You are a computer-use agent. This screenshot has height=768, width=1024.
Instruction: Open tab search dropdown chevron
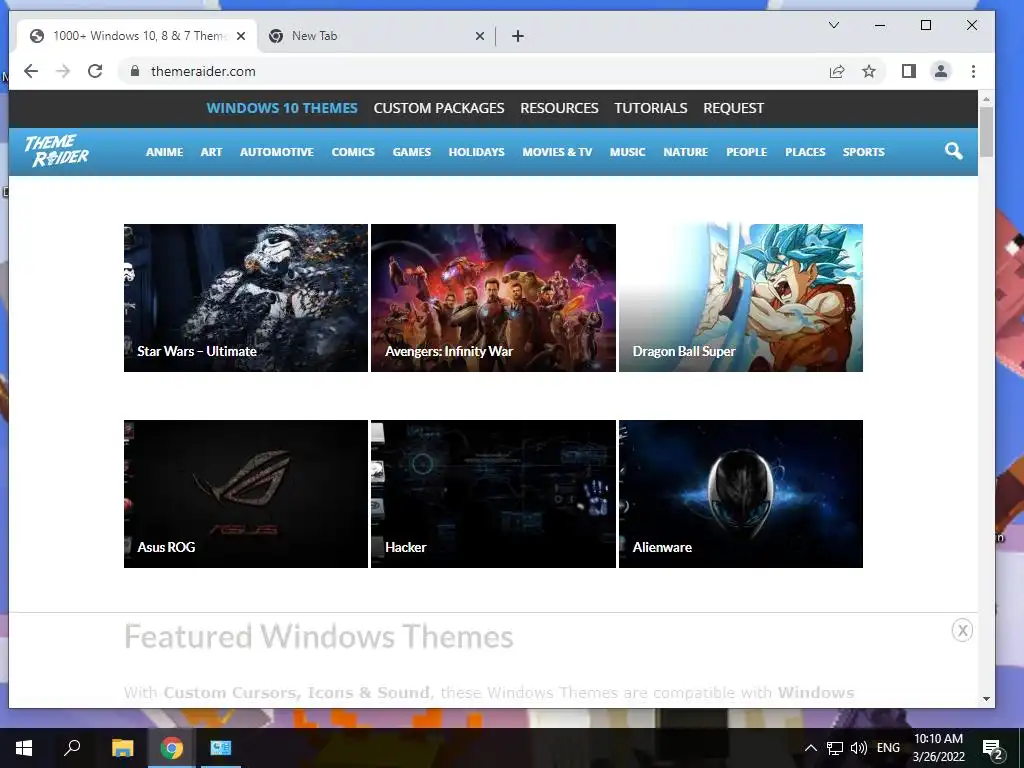coord(834,25)
